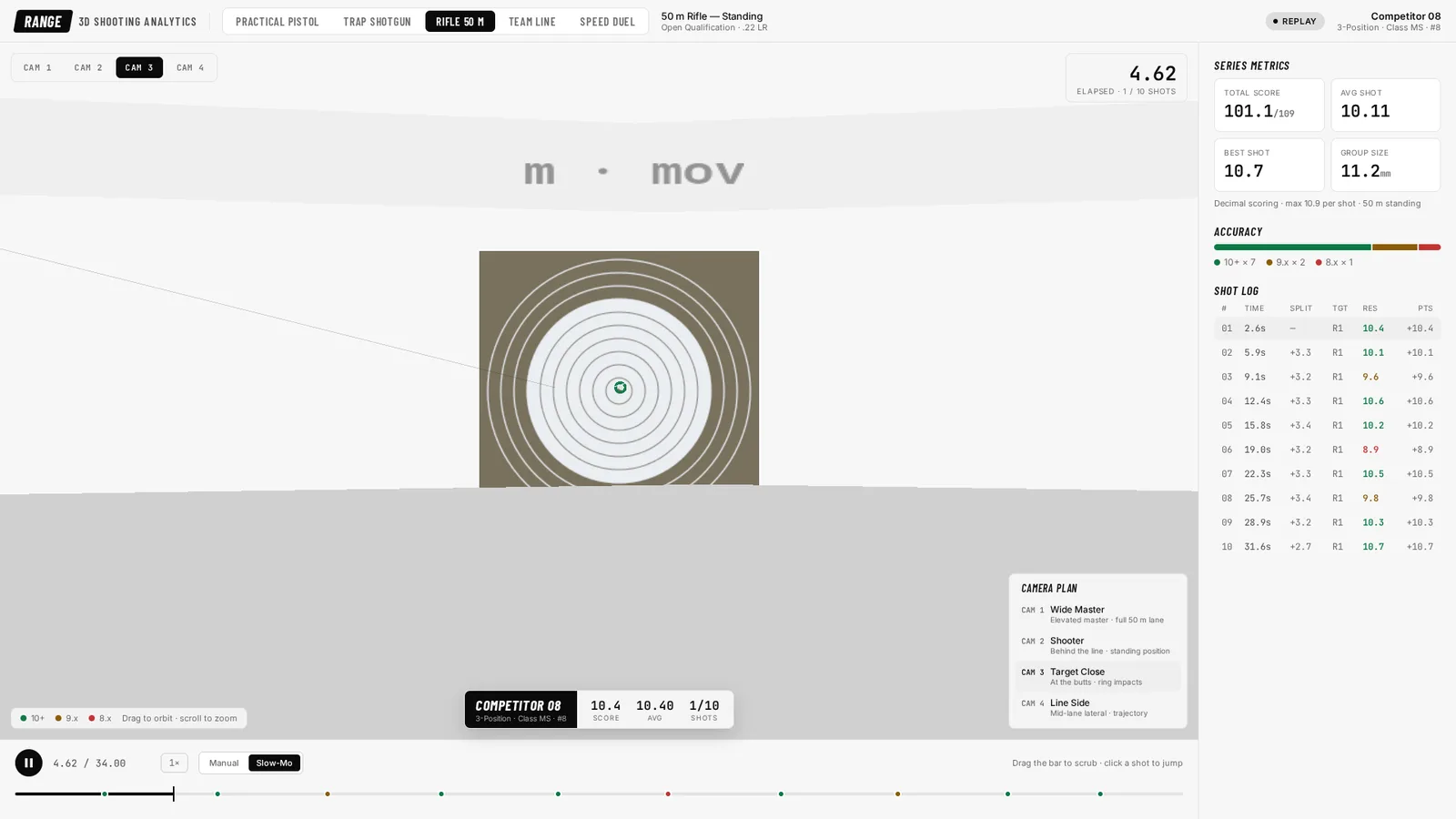The width and height of the screenshot is (1456, 819).
Task: Choose Shooter camera in camera plan
Action: [1097, 645]
